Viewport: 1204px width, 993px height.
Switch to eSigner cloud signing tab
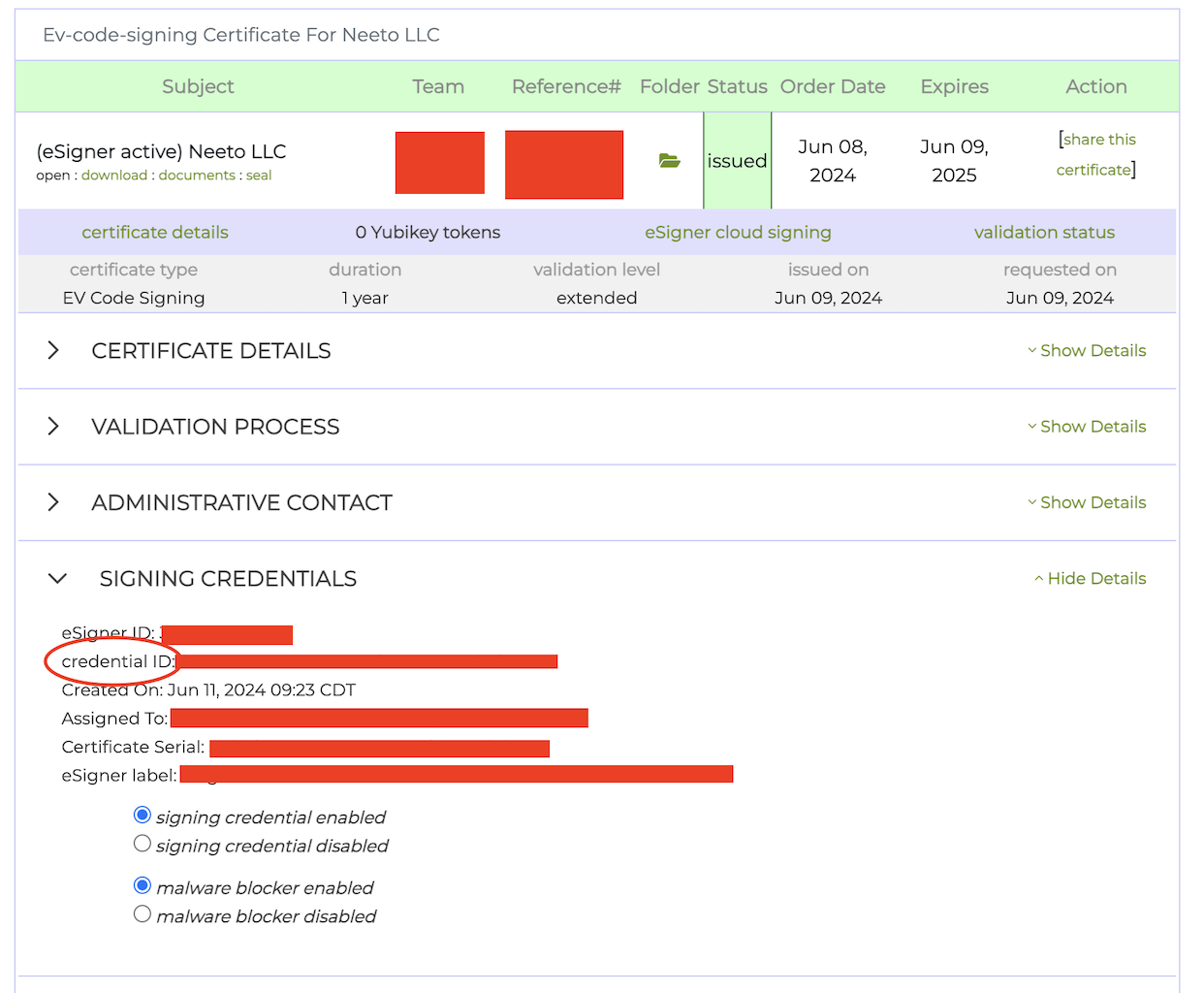point(738,233)
